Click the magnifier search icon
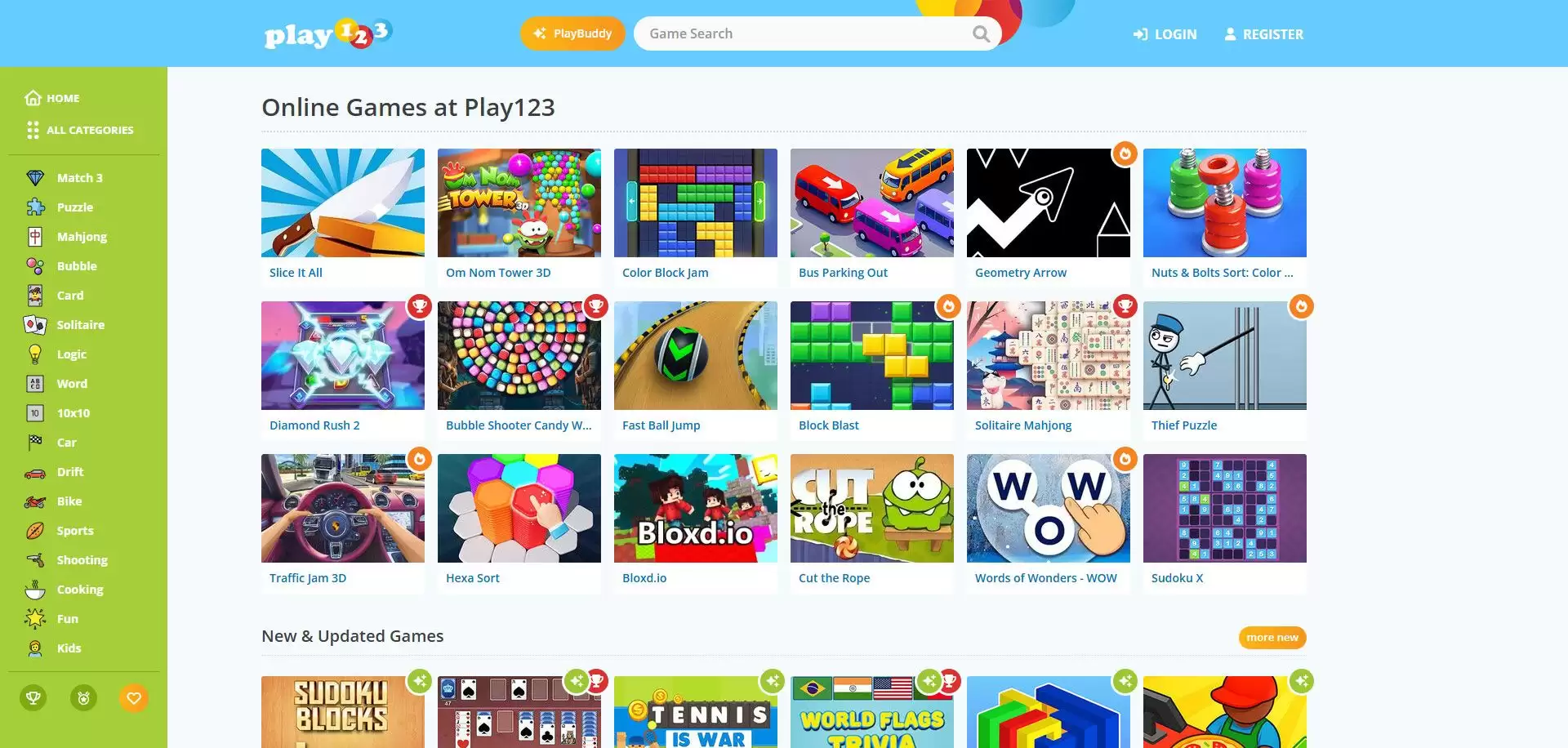The image size is (1568, 748). [981, 33]
